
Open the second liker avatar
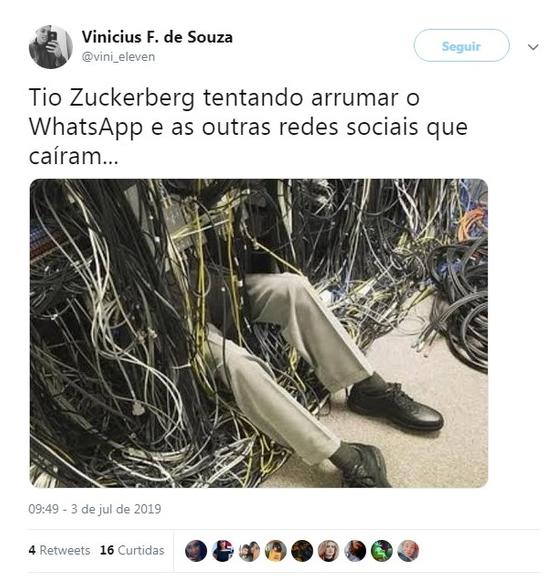point(223,551)
